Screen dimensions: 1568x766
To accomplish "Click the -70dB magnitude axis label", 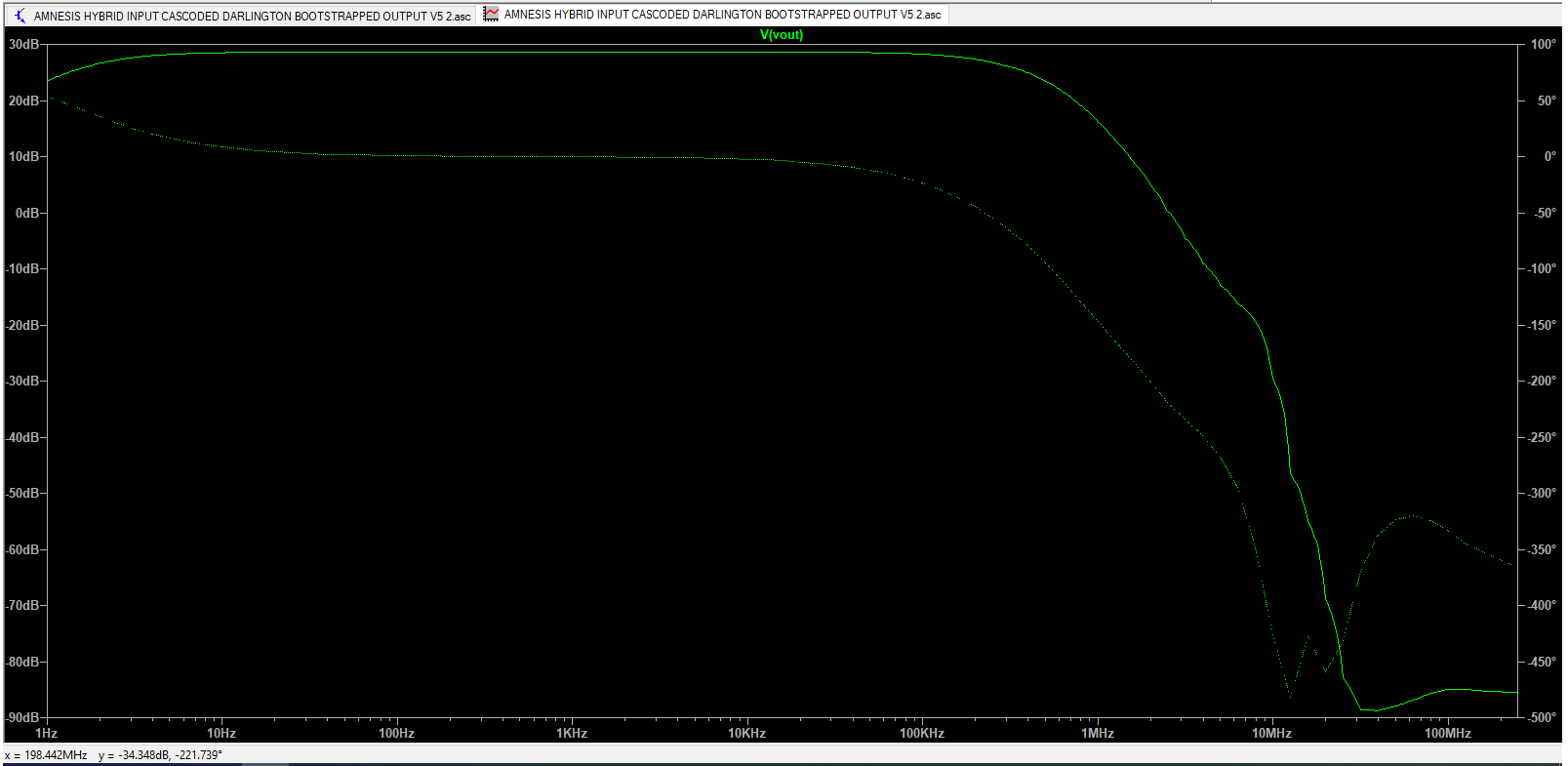I will pos(23,605).
